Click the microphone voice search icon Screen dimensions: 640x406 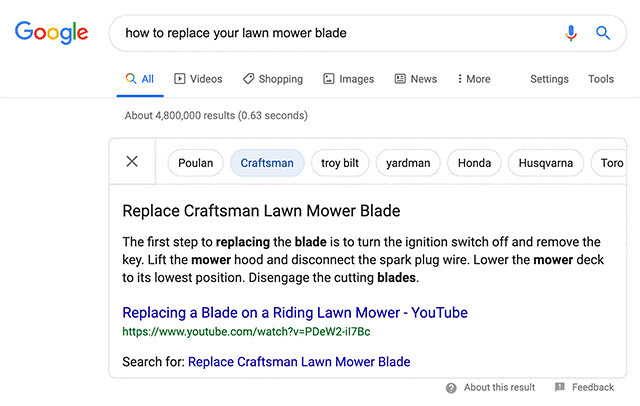[x=571, y=33]
